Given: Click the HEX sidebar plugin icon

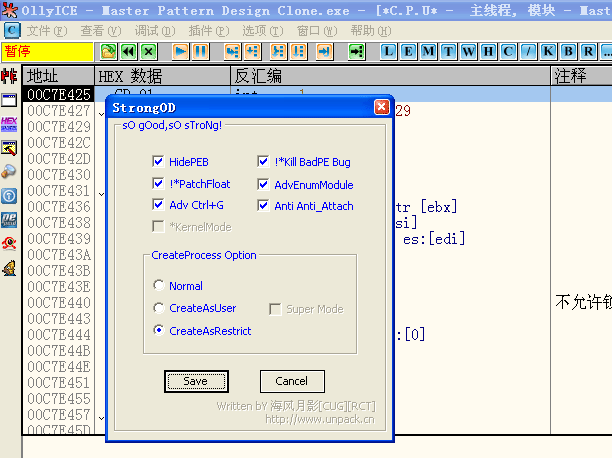Looking at the screenshot, I should tap(9, 124).
